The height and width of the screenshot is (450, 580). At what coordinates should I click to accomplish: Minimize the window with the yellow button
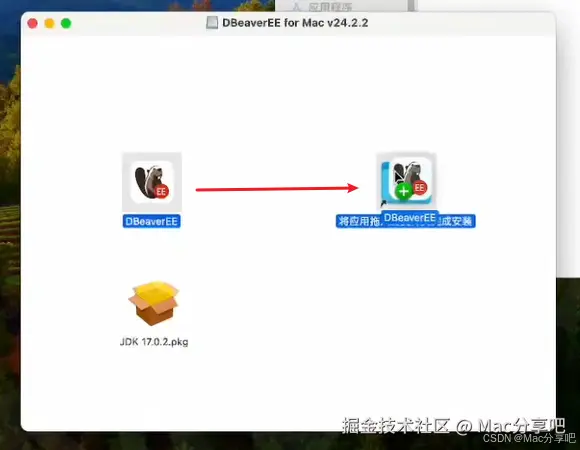[49, 23]
